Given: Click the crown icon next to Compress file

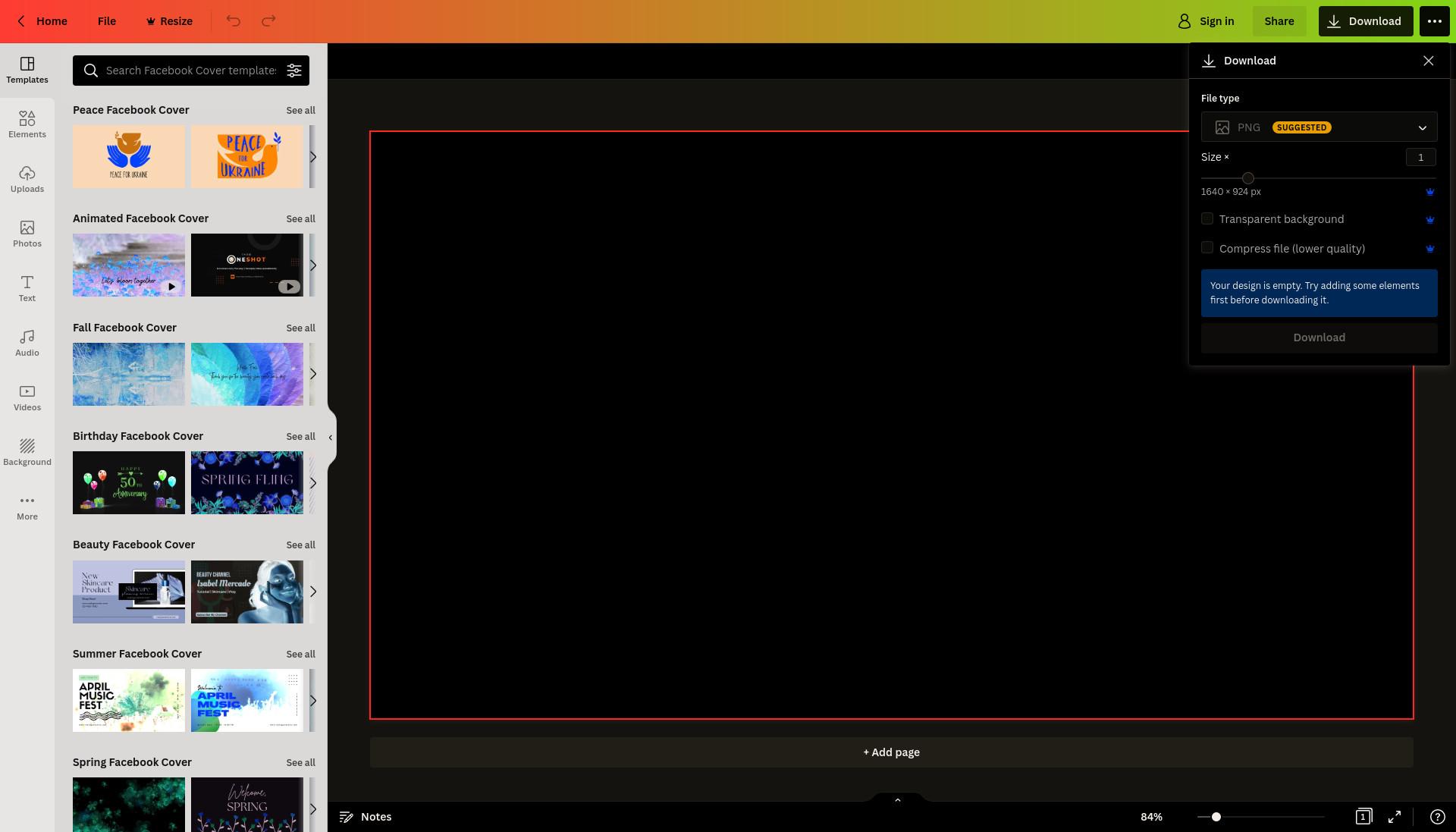Looking at the screenshot, I should click(1430, 249).
